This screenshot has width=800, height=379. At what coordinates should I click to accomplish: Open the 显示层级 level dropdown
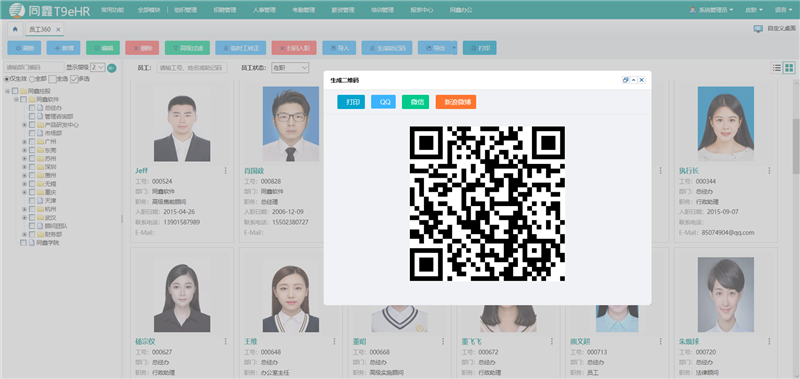[97, 67]
